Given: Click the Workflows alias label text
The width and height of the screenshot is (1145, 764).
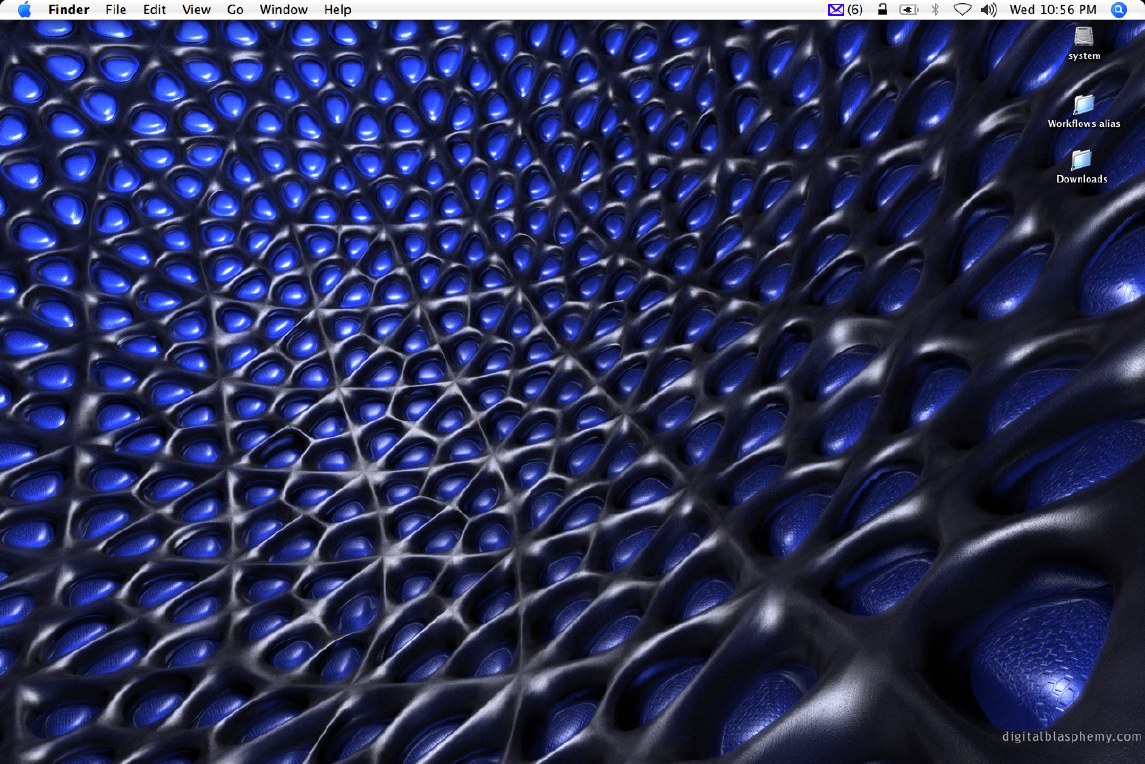Looking at the screenshot, I should [x=1084, y=123].
